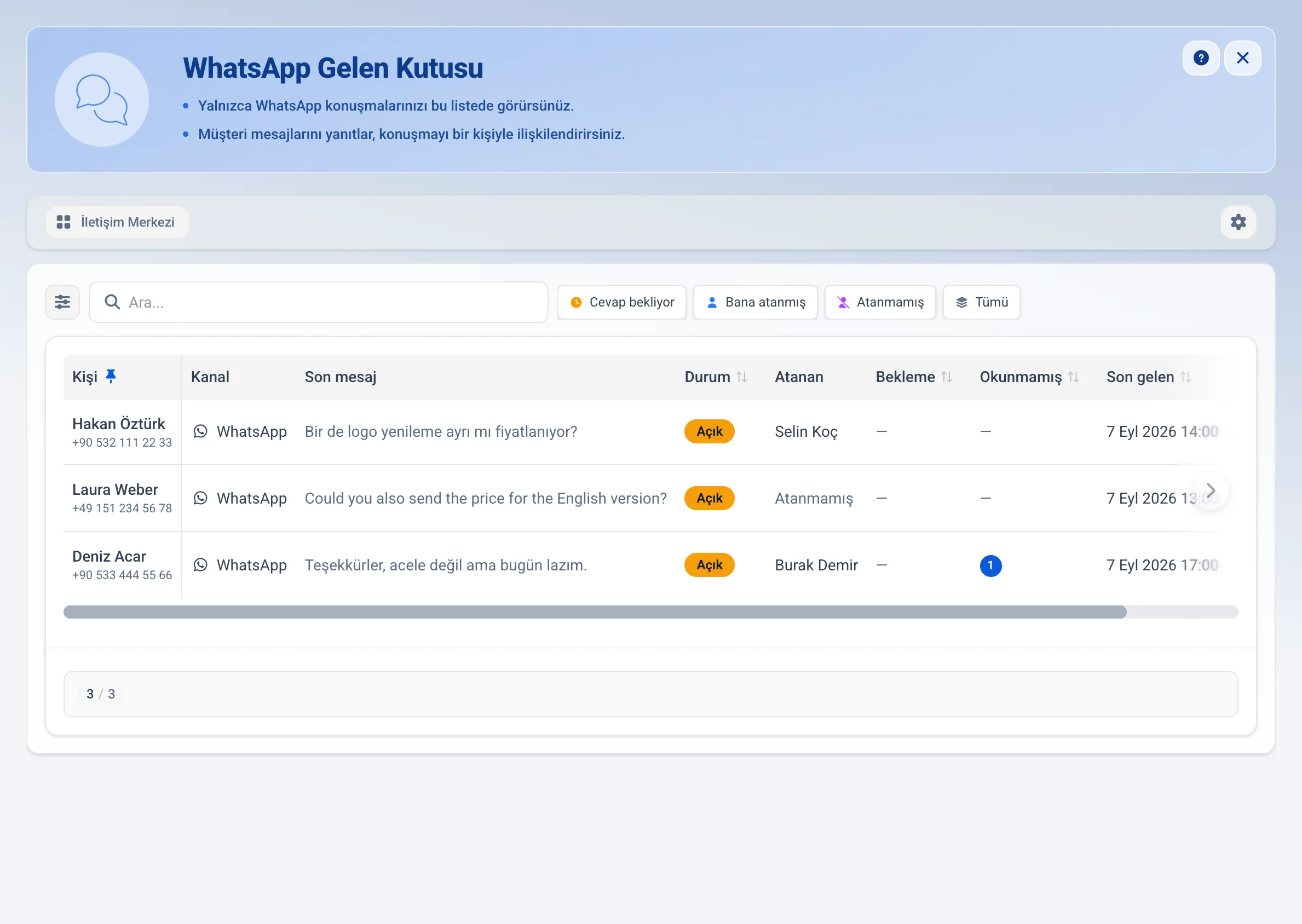
Task: Click the English version price message
Action: click(486, 498)
